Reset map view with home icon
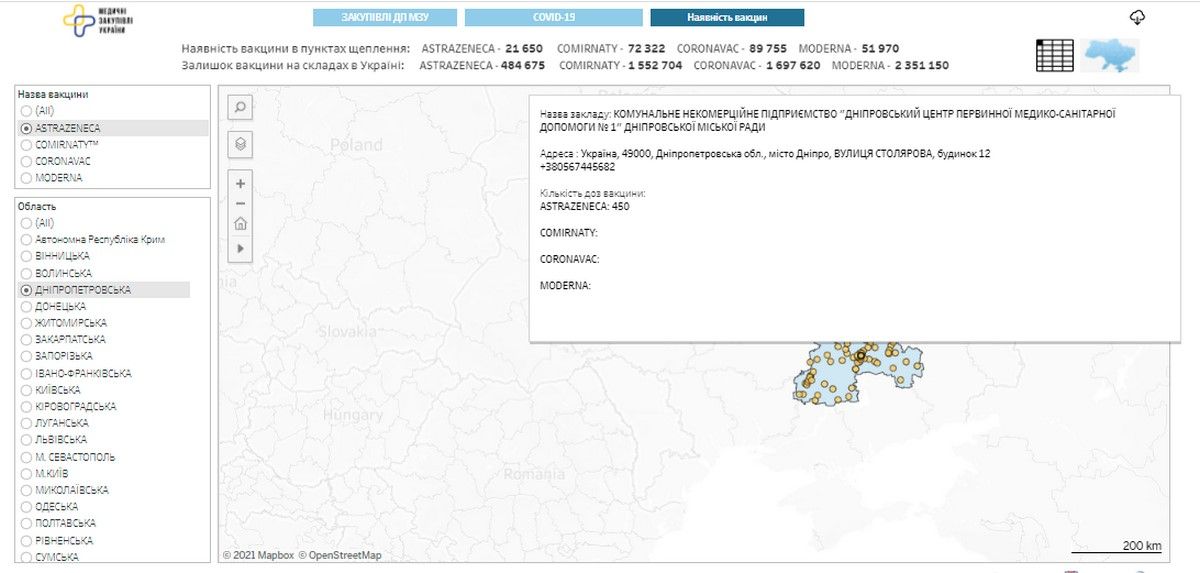This screenshot has height=573, width=1200. click(x=240, y=224)
